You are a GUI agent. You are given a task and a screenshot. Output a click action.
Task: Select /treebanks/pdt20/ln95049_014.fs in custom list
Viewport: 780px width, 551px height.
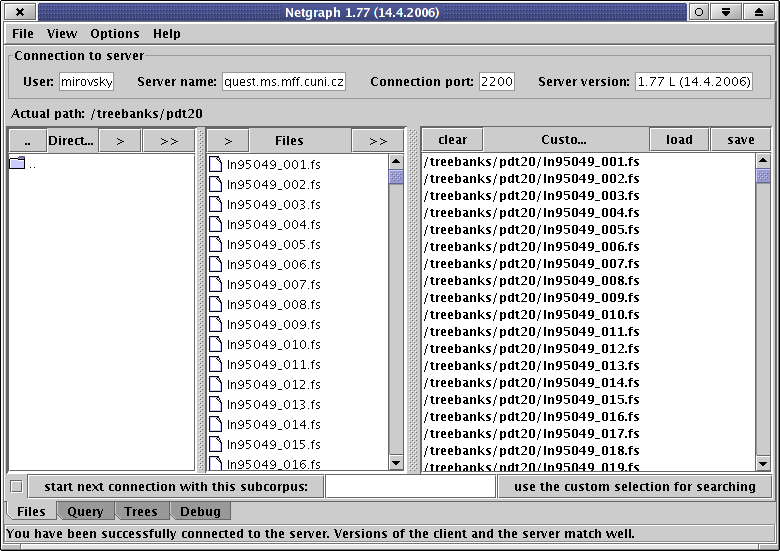click(531, 383)
